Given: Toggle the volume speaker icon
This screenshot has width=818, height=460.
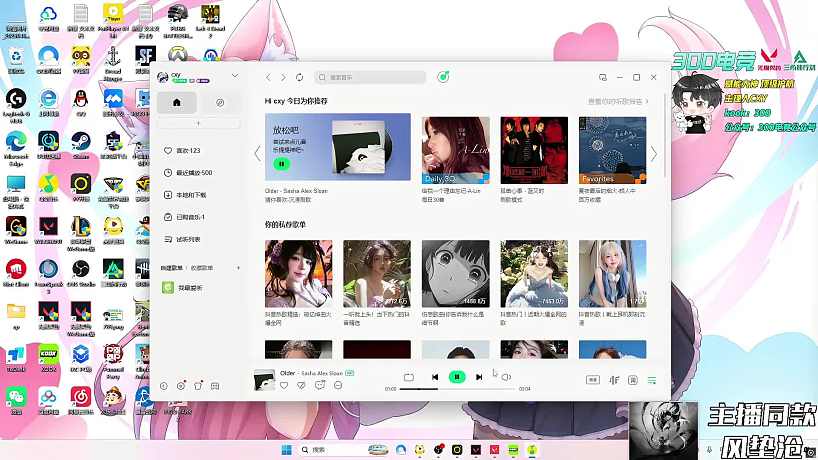Looking at the screenshot, I should pos(506,377).
